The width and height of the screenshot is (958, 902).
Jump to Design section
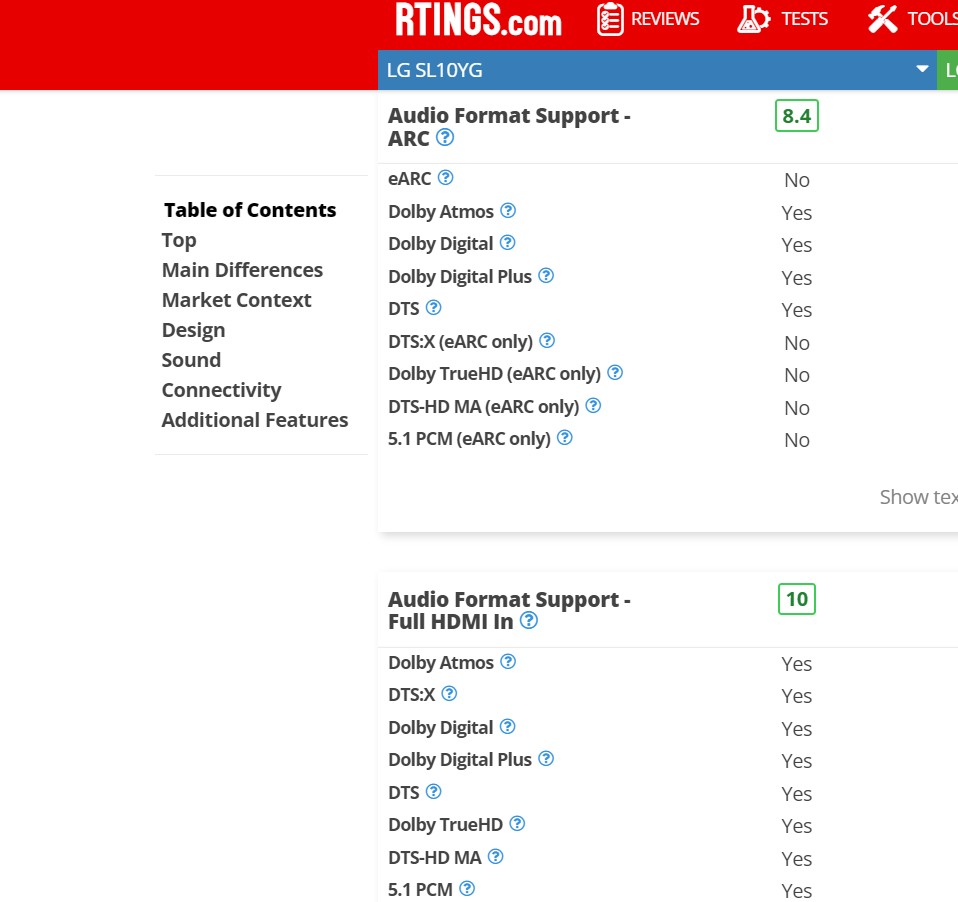194,331
